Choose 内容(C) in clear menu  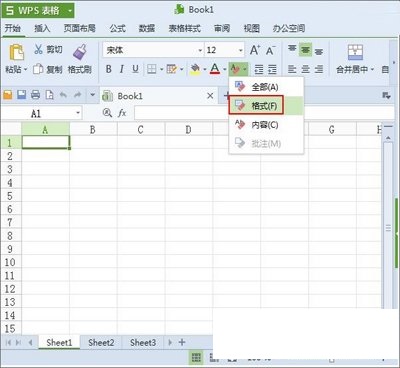point(266,125)
